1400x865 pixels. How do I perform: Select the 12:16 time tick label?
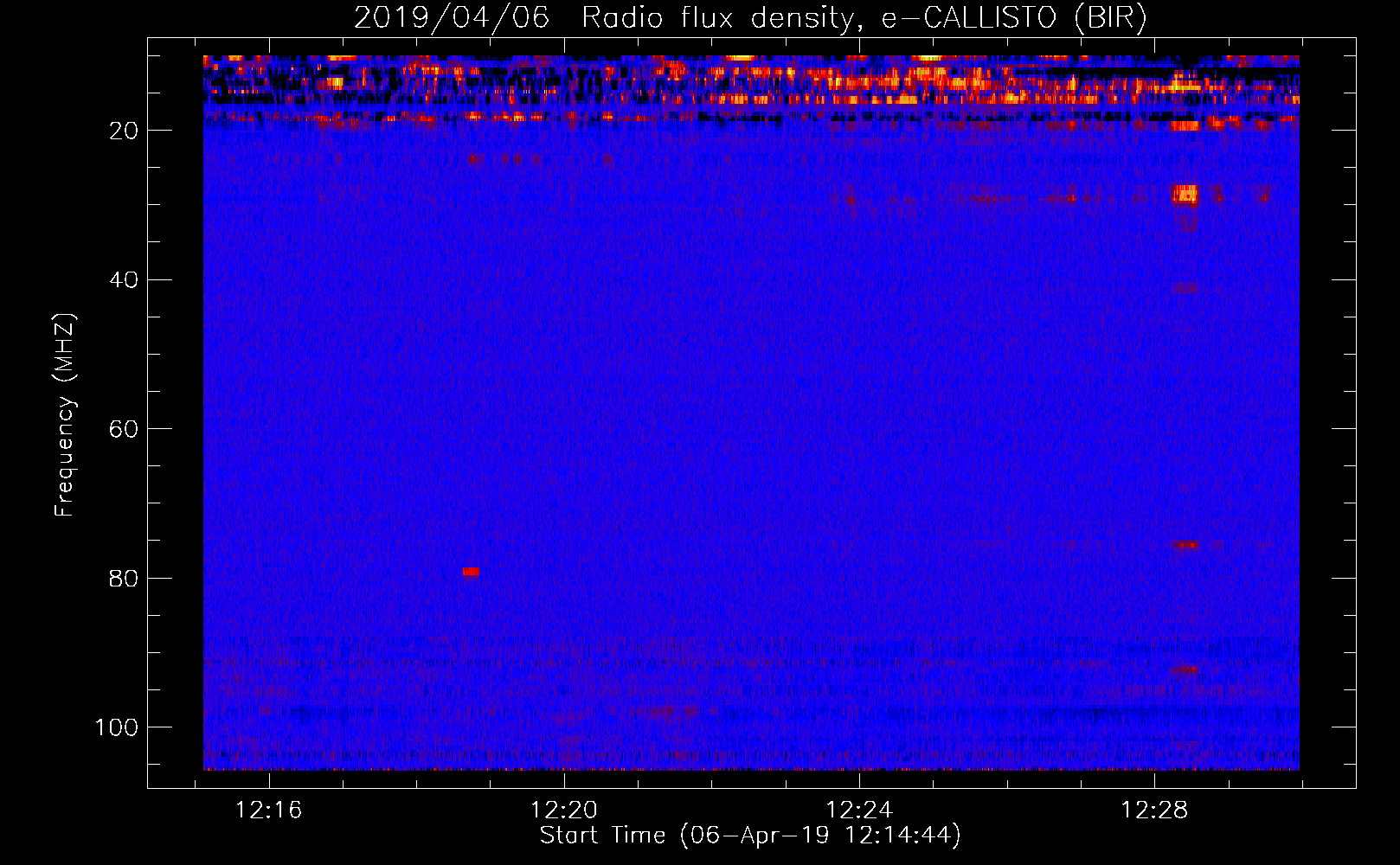(269, 811)
